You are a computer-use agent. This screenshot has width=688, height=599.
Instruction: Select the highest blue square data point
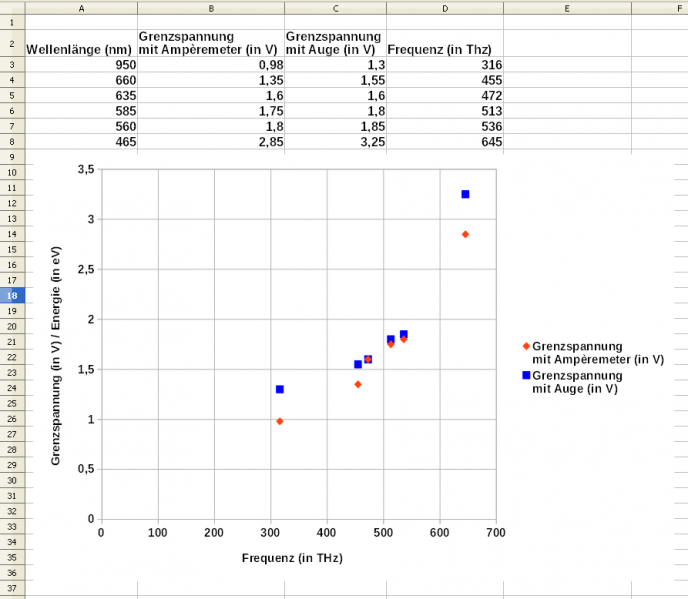coord(465,194)
